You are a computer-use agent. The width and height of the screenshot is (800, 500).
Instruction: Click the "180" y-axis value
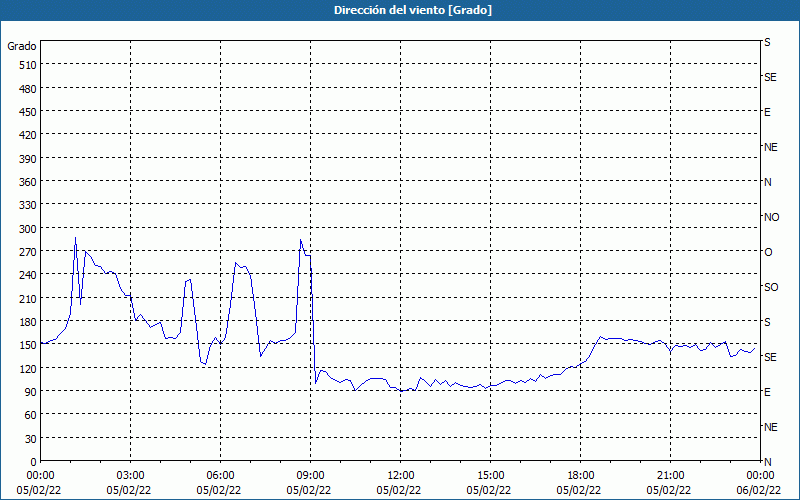[29, 322]
